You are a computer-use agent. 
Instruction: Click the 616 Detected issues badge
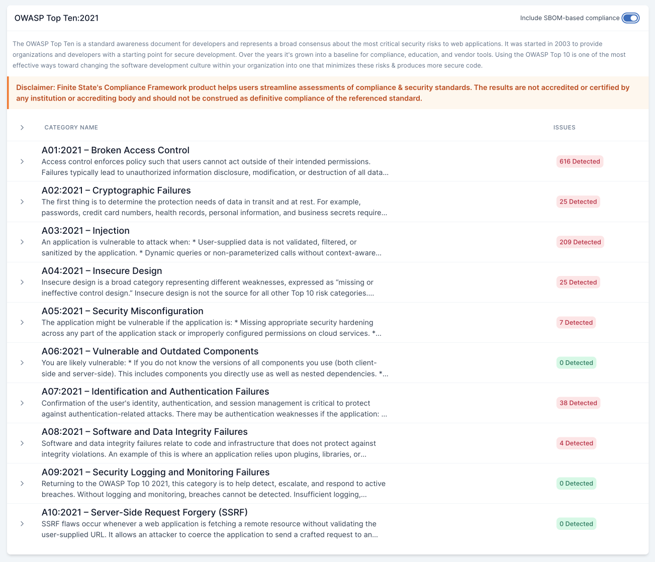click(x=579, y=162)
